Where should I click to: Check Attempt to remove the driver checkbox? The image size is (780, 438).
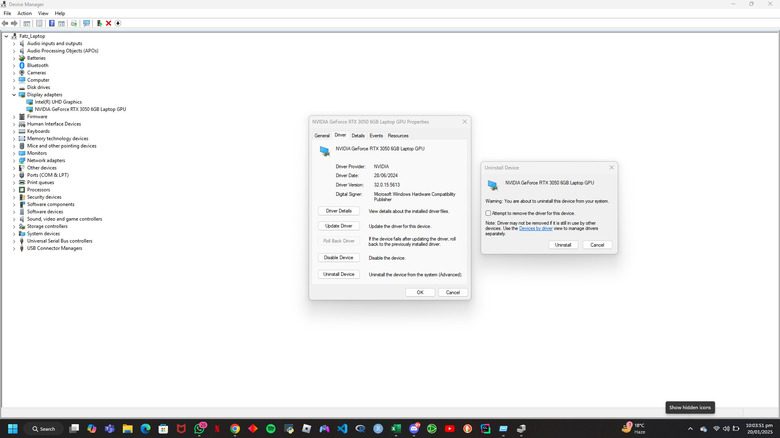tap(488, 213)
